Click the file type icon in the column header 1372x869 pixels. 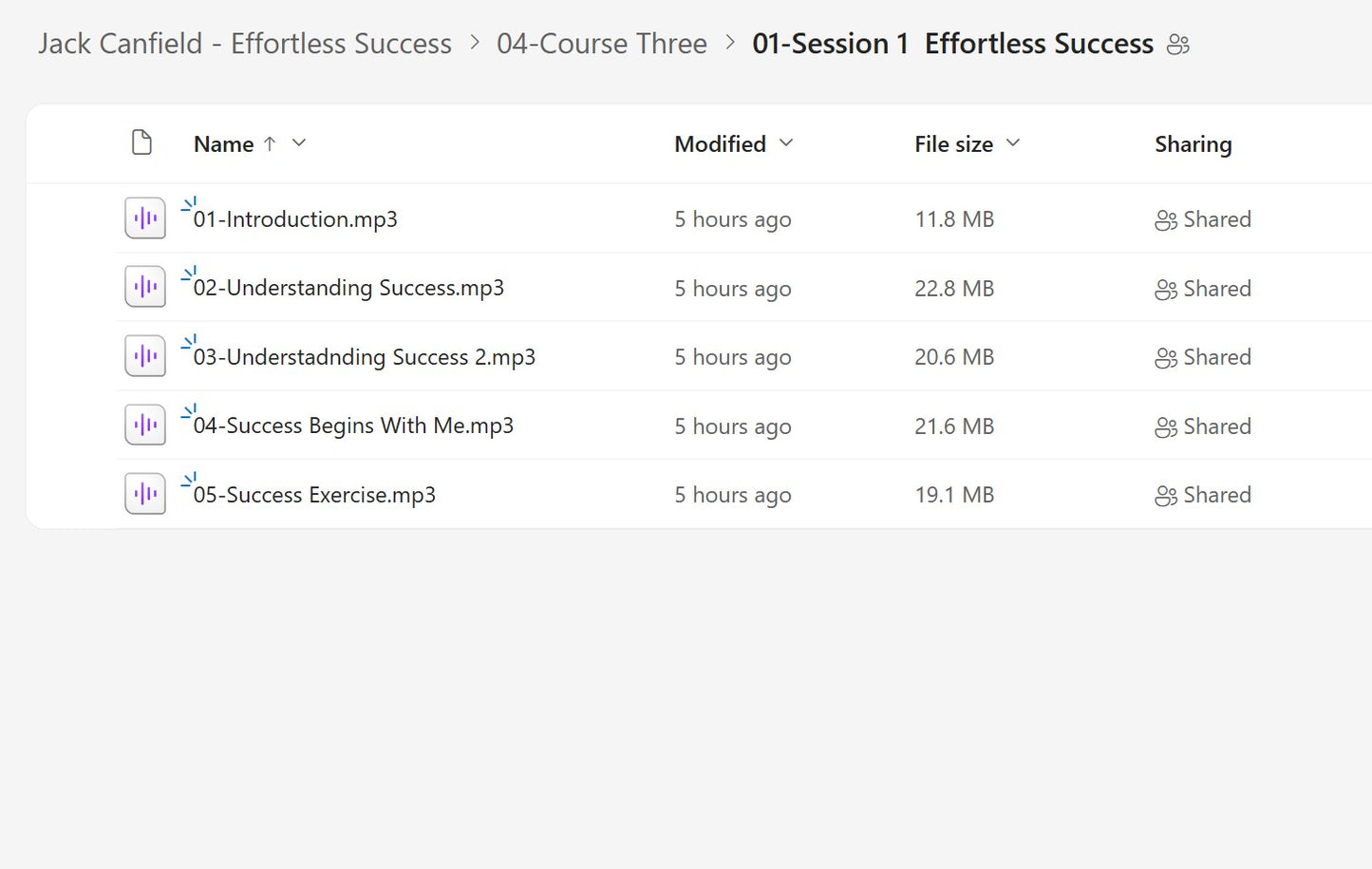click(x=142, y=142)
